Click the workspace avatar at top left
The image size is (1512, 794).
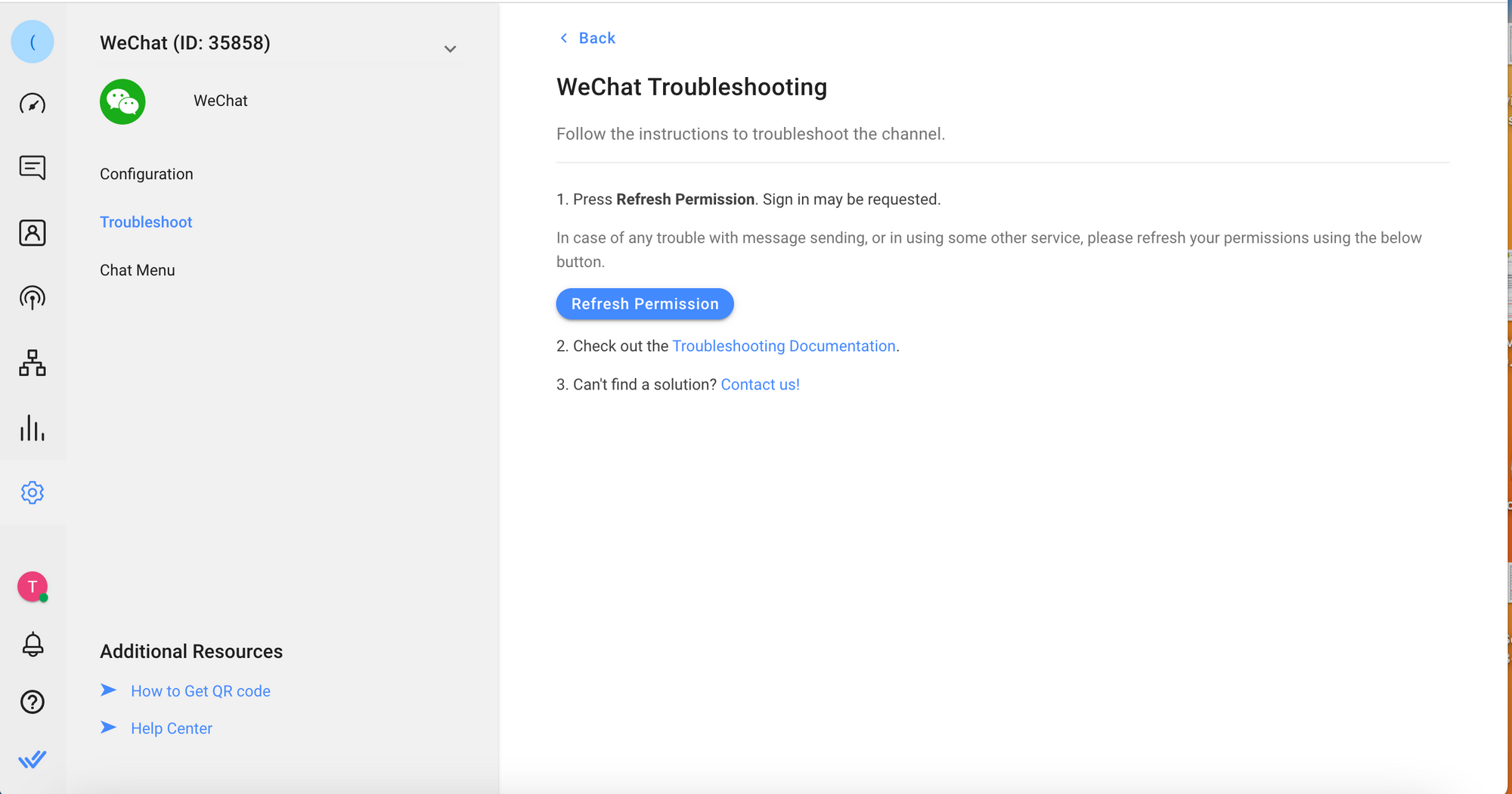33,42
